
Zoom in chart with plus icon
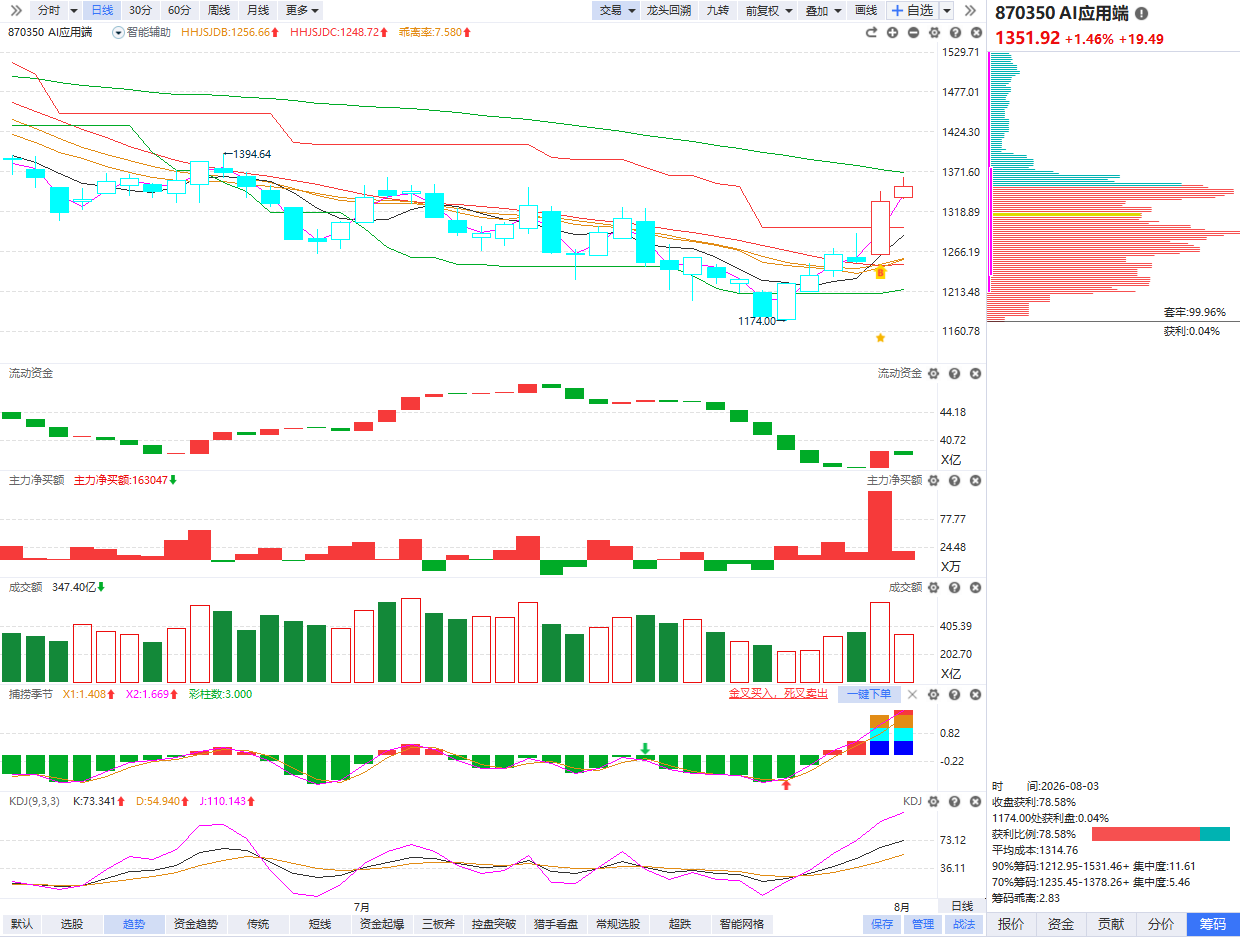(x=892, y=32)
